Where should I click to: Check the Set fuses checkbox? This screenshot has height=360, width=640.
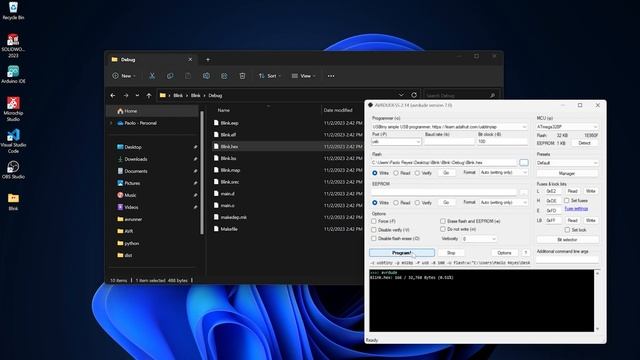[x=567, y=200]
